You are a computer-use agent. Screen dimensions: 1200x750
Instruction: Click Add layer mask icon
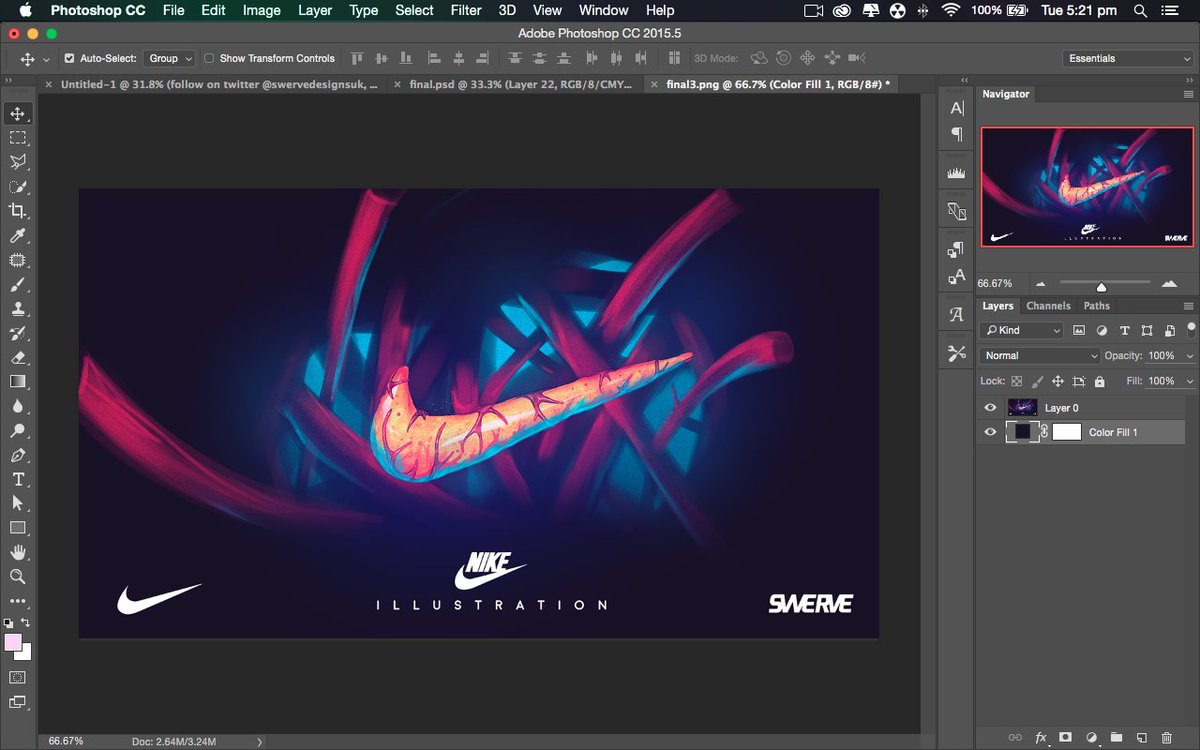pos(1066,737)
